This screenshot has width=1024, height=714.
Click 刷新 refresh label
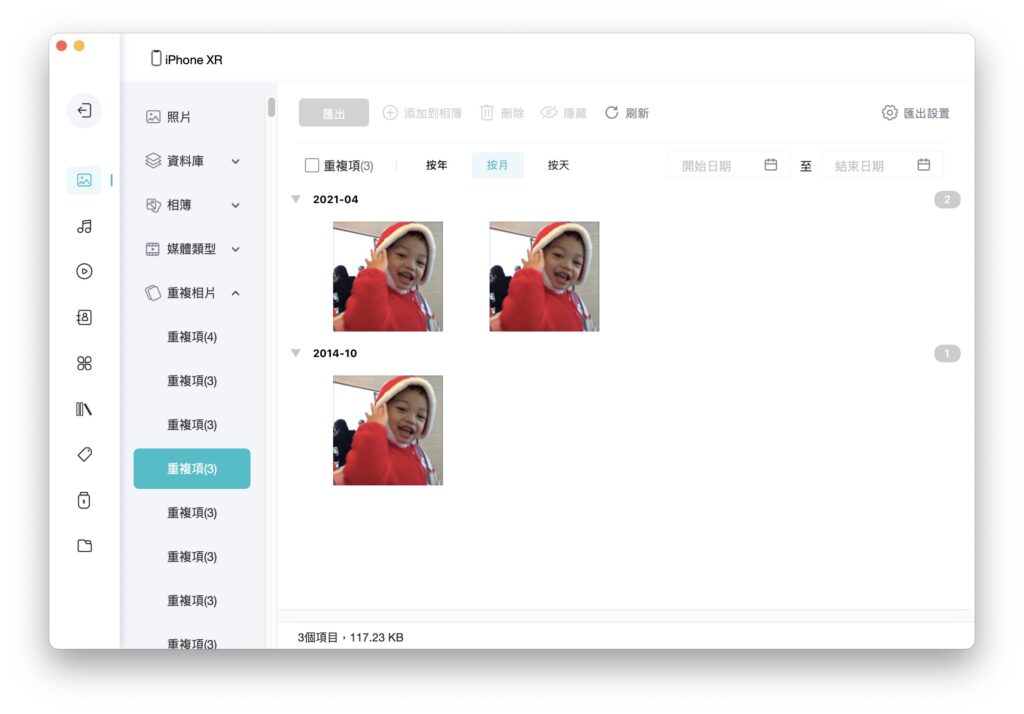click(637, 113)
